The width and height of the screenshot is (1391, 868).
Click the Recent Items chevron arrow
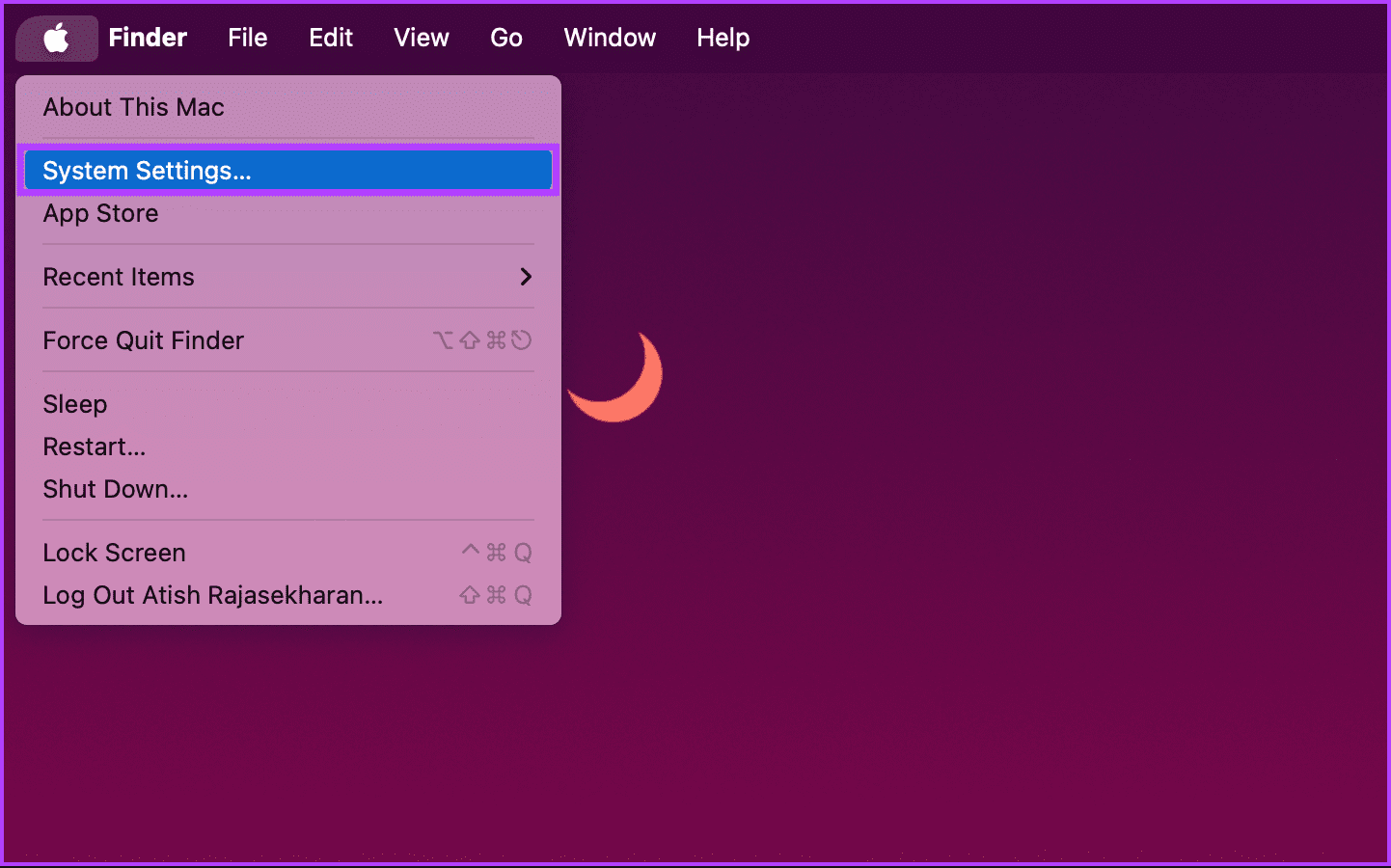coord(526,277)
